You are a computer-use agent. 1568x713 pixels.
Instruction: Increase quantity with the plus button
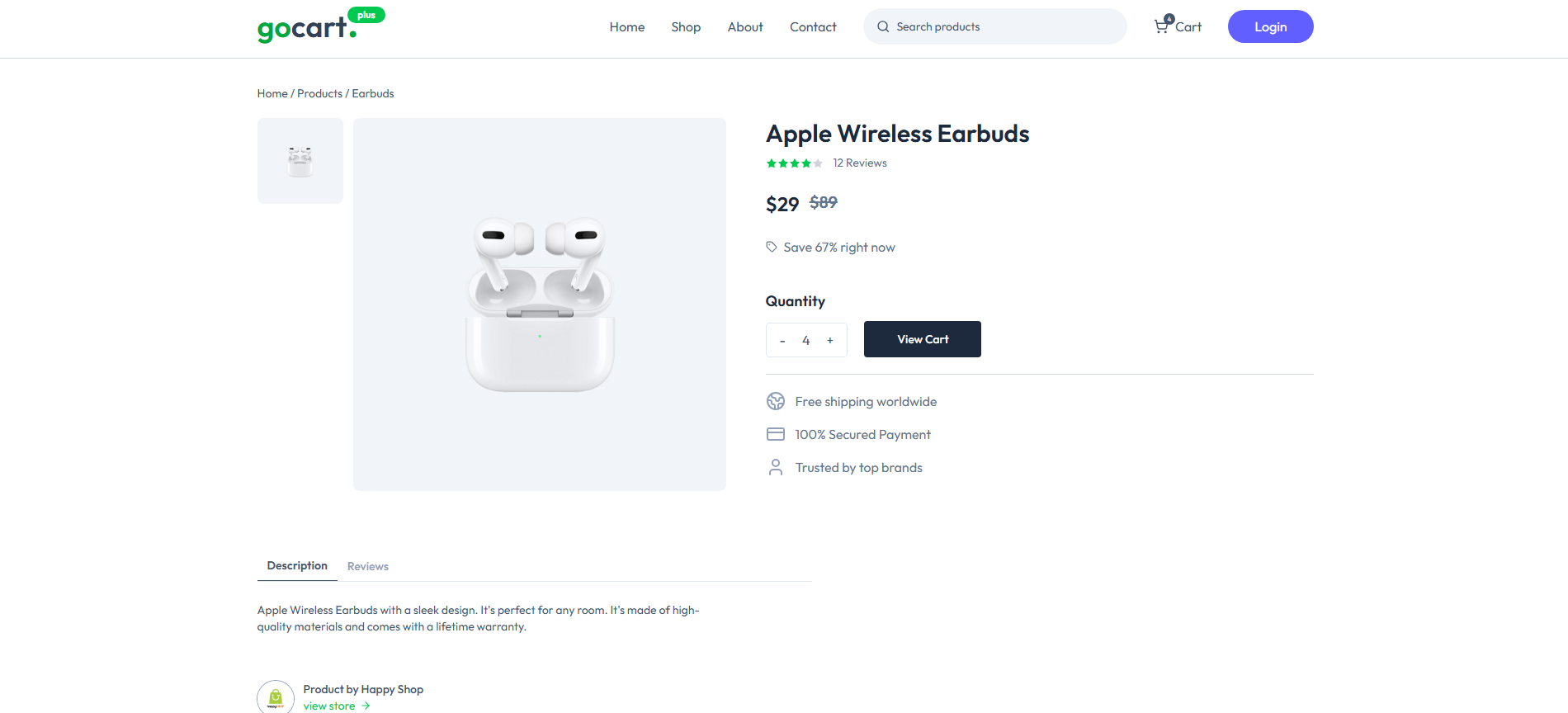click(x=830, y=340)
